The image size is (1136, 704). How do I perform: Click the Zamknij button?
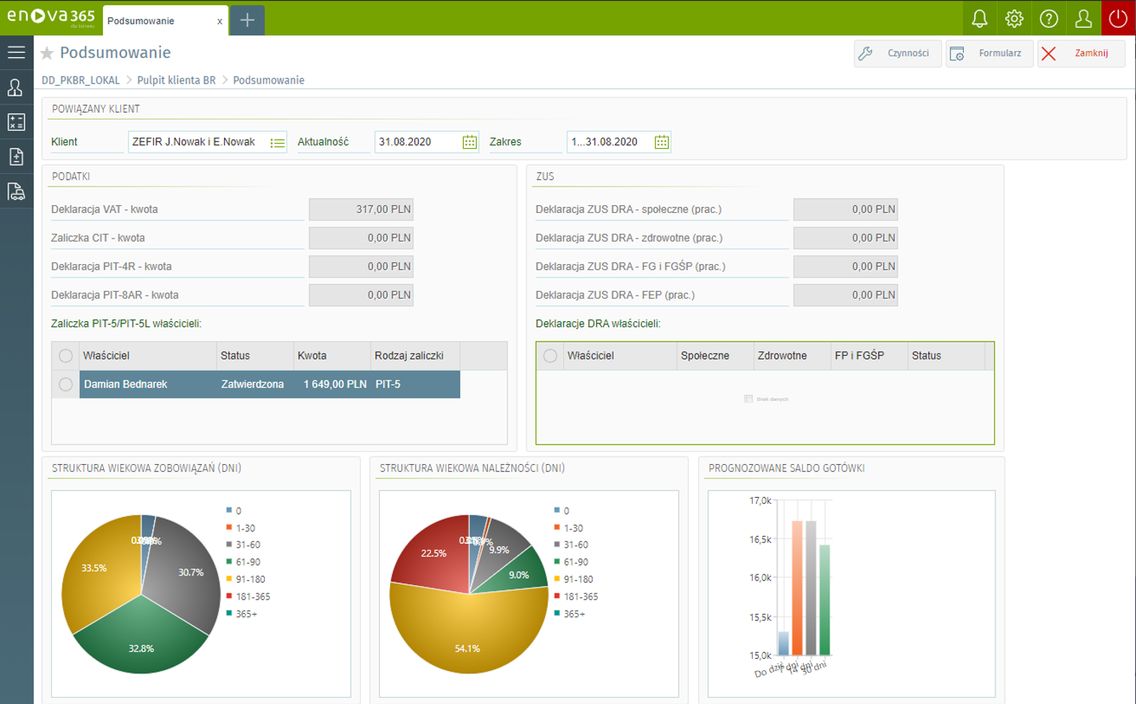pyautogui.click(x=1081, y=53)
